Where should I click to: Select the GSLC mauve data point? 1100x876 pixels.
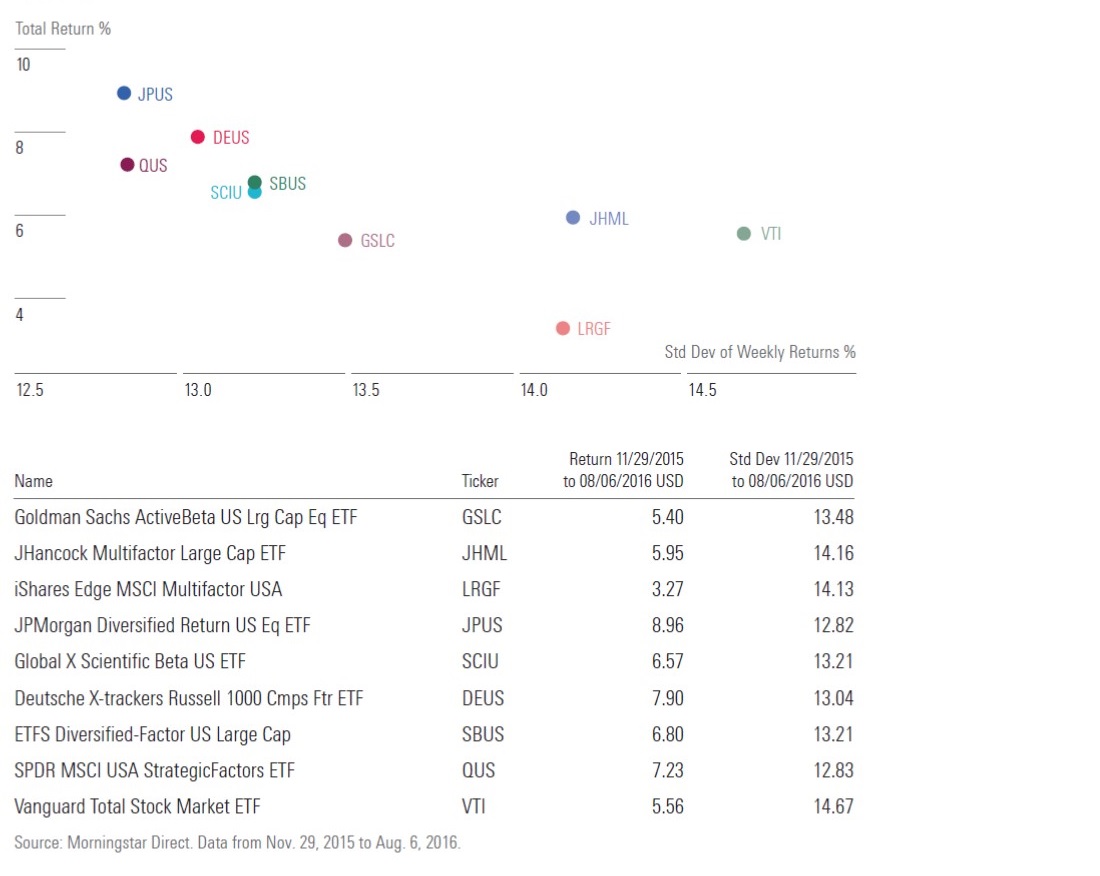coord(345,240)
